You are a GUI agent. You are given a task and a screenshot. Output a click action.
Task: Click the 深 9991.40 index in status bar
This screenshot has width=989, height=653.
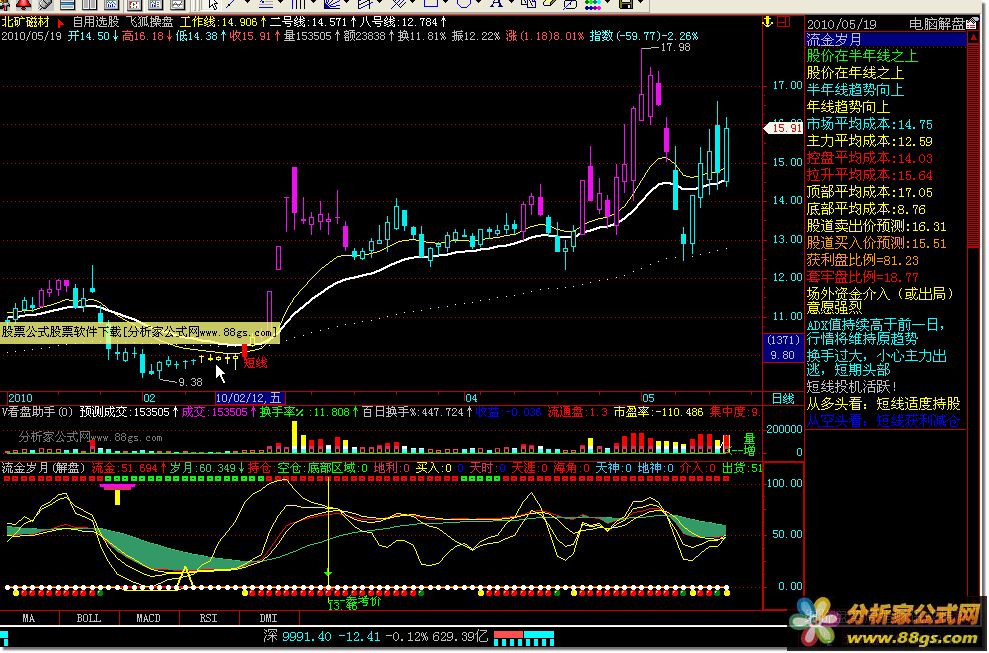(x=297, y=637)
